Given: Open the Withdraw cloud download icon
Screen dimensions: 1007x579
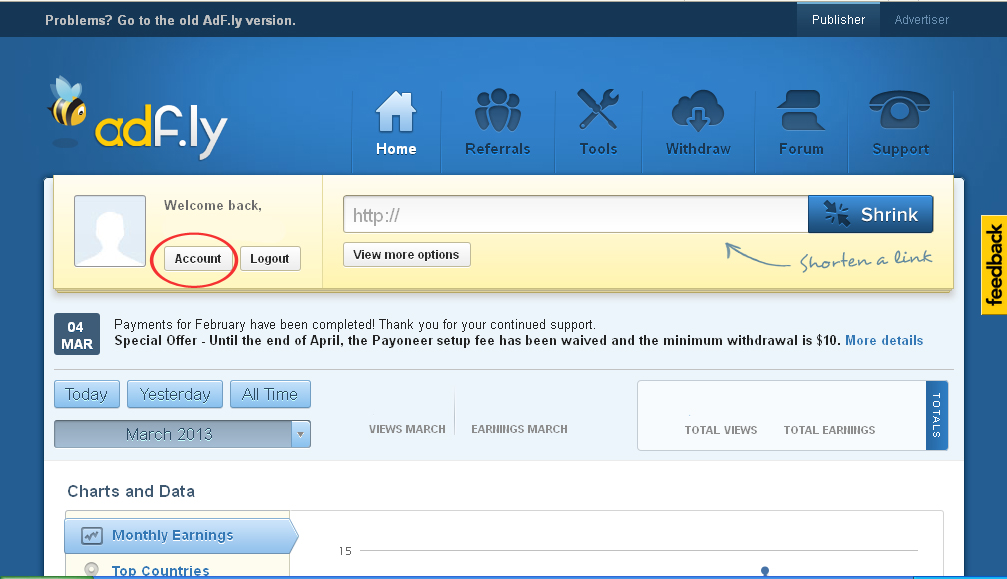Looking at the screenshot, I should [698, 110].
